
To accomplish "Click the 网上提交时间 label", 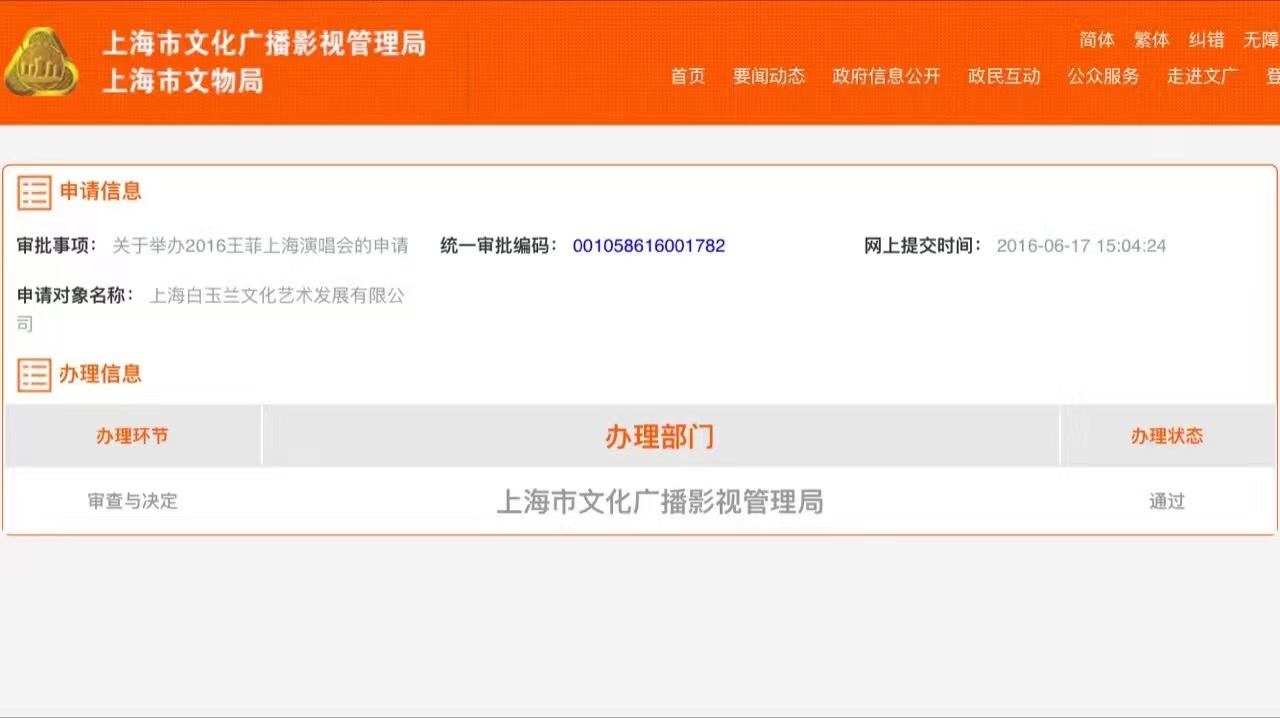I will (x=924, y=246).
